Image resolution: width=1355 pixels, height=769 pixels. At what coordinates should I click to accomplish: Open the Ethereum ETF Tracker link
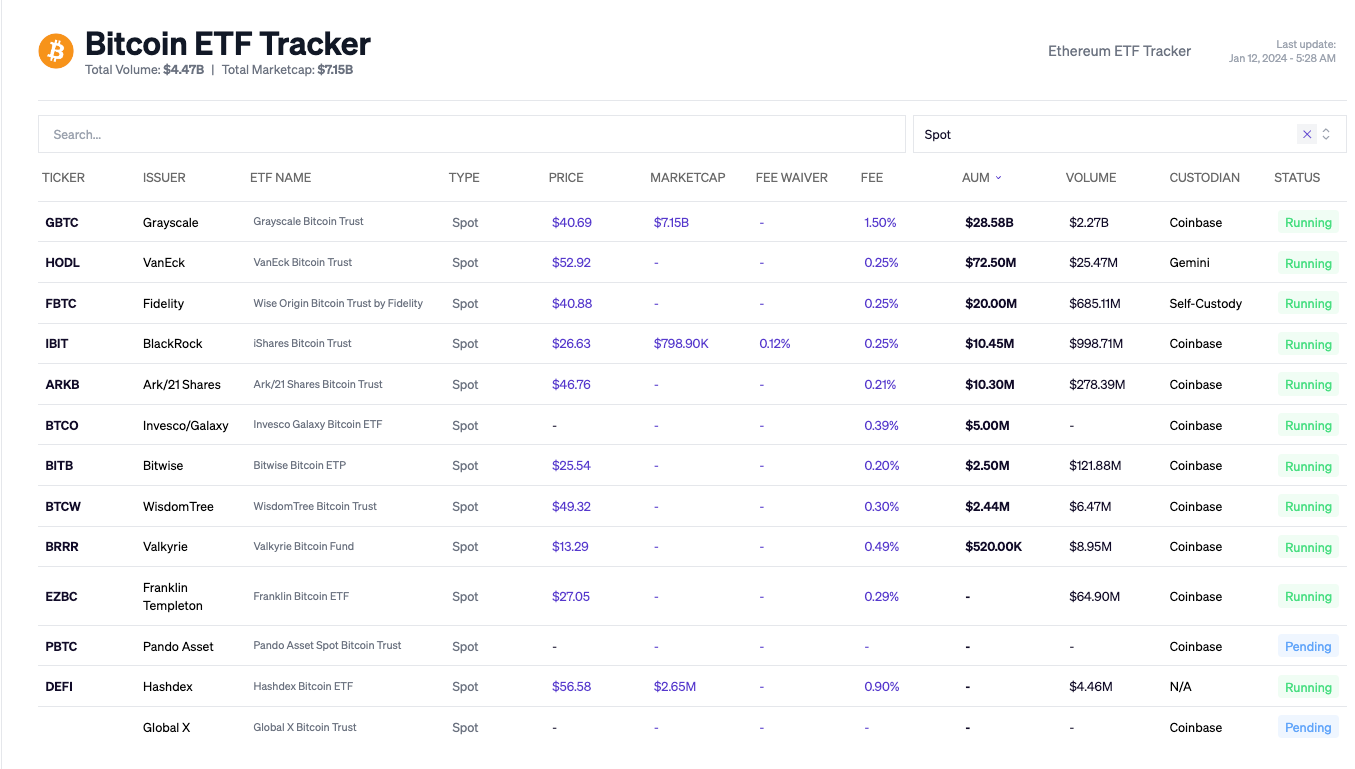point(1119,51)
